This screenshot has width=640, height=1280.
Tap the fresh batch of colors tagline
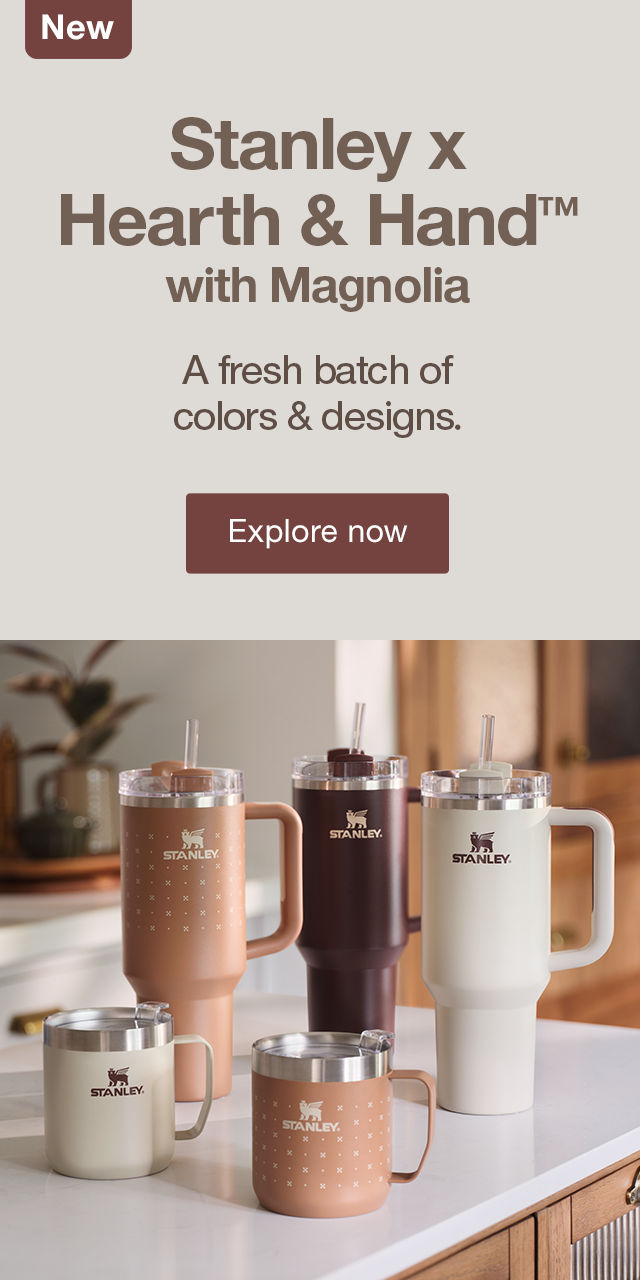(x=317, y=393)
